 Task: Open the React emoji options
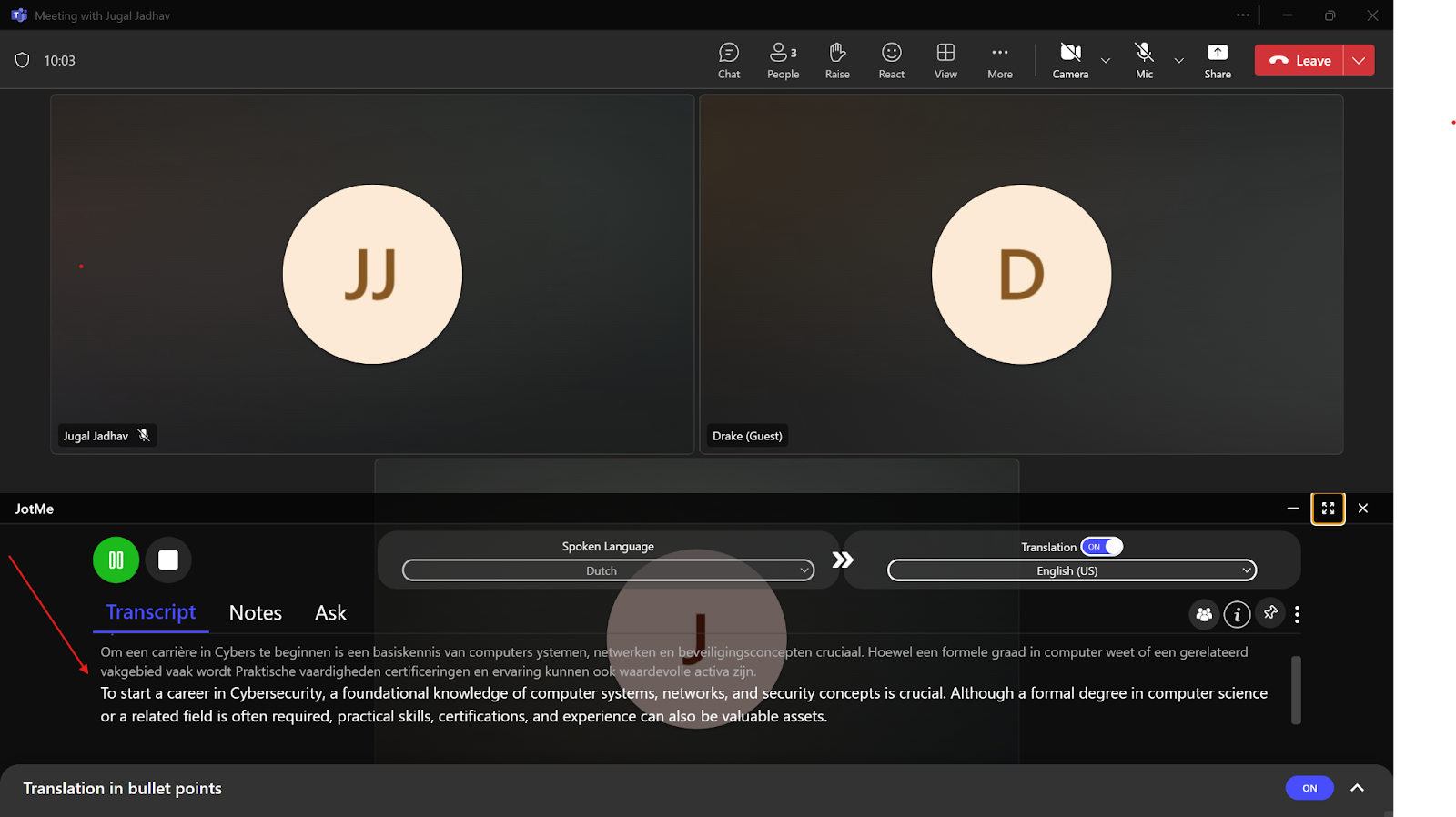(x=892, y=61)
